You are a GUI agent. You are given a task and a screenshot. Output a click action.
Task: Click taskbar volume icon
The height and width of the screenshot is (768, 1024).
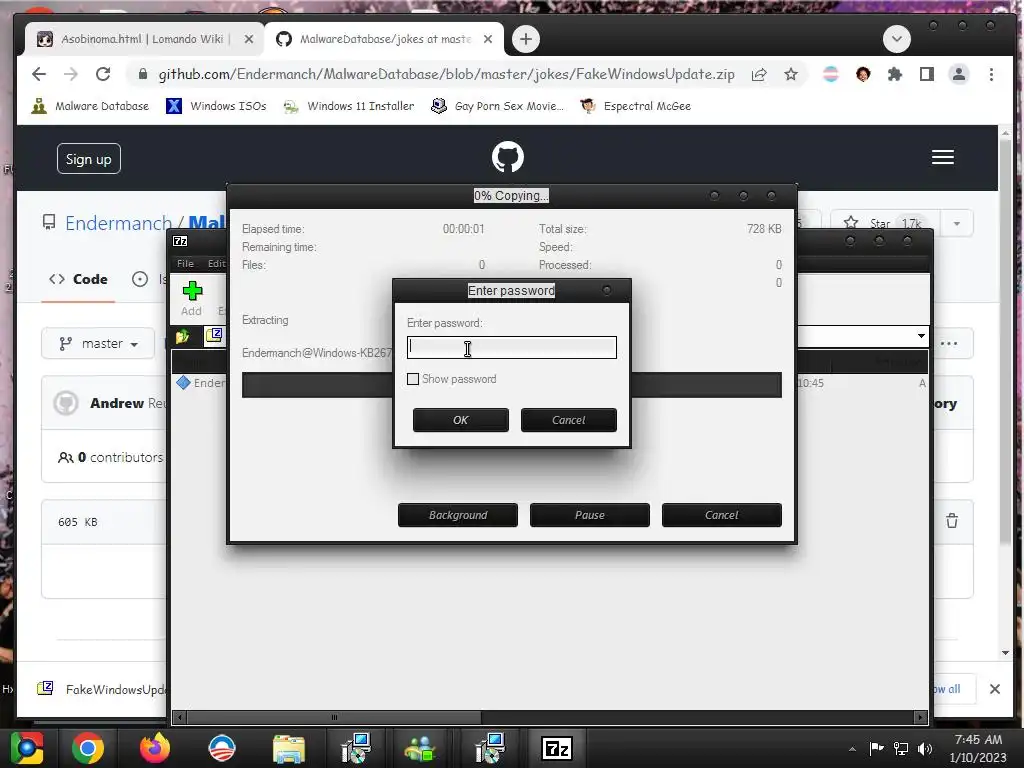coord(925,748)
